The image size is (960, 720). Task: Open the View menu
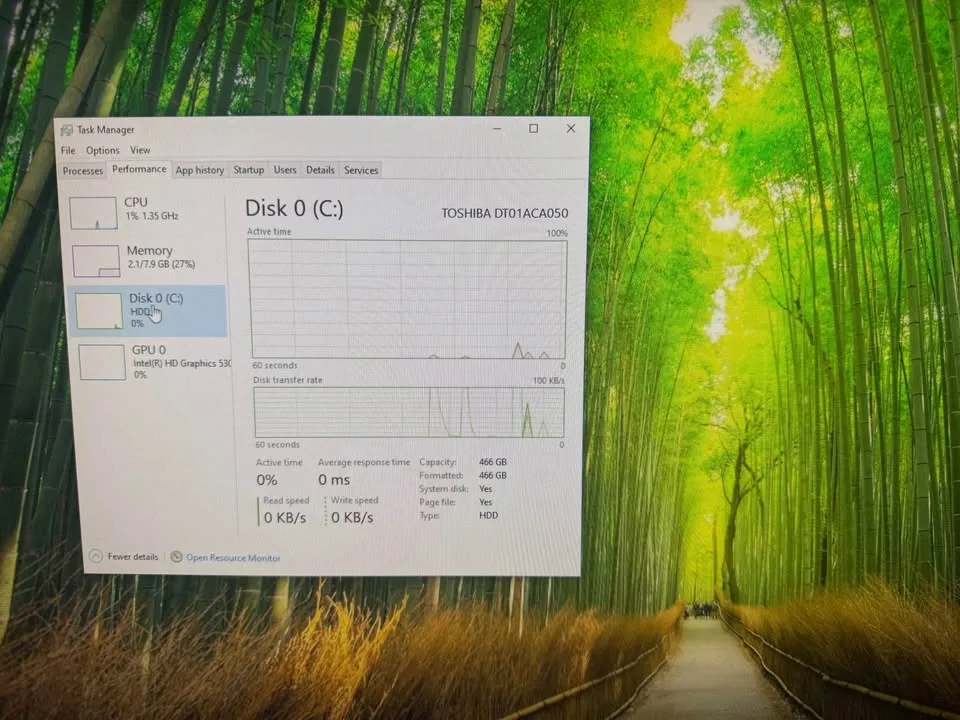click(x=140, y=151)
